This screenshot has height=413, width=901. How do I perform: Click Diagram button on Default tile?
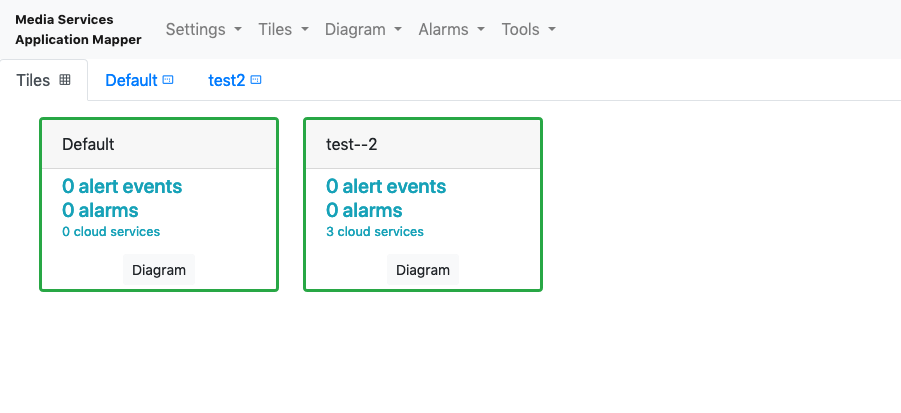click(x=159, y=270)
